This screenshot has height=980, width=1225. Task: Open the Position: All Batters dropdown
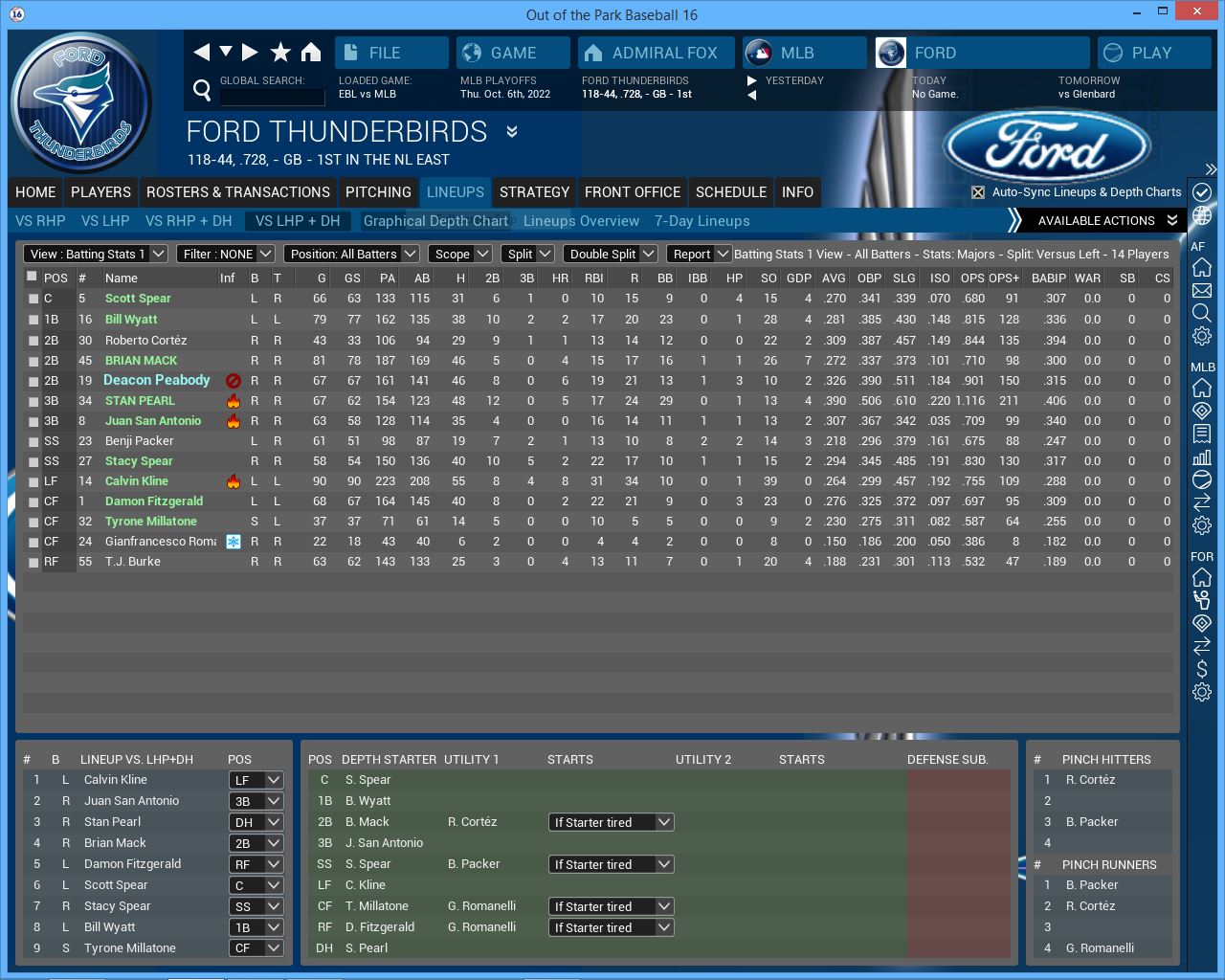[351, 254]
